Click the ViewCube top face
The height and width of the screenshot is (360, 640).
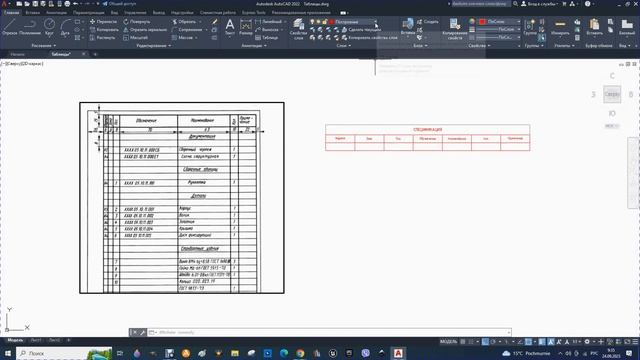tap(612, 94)
